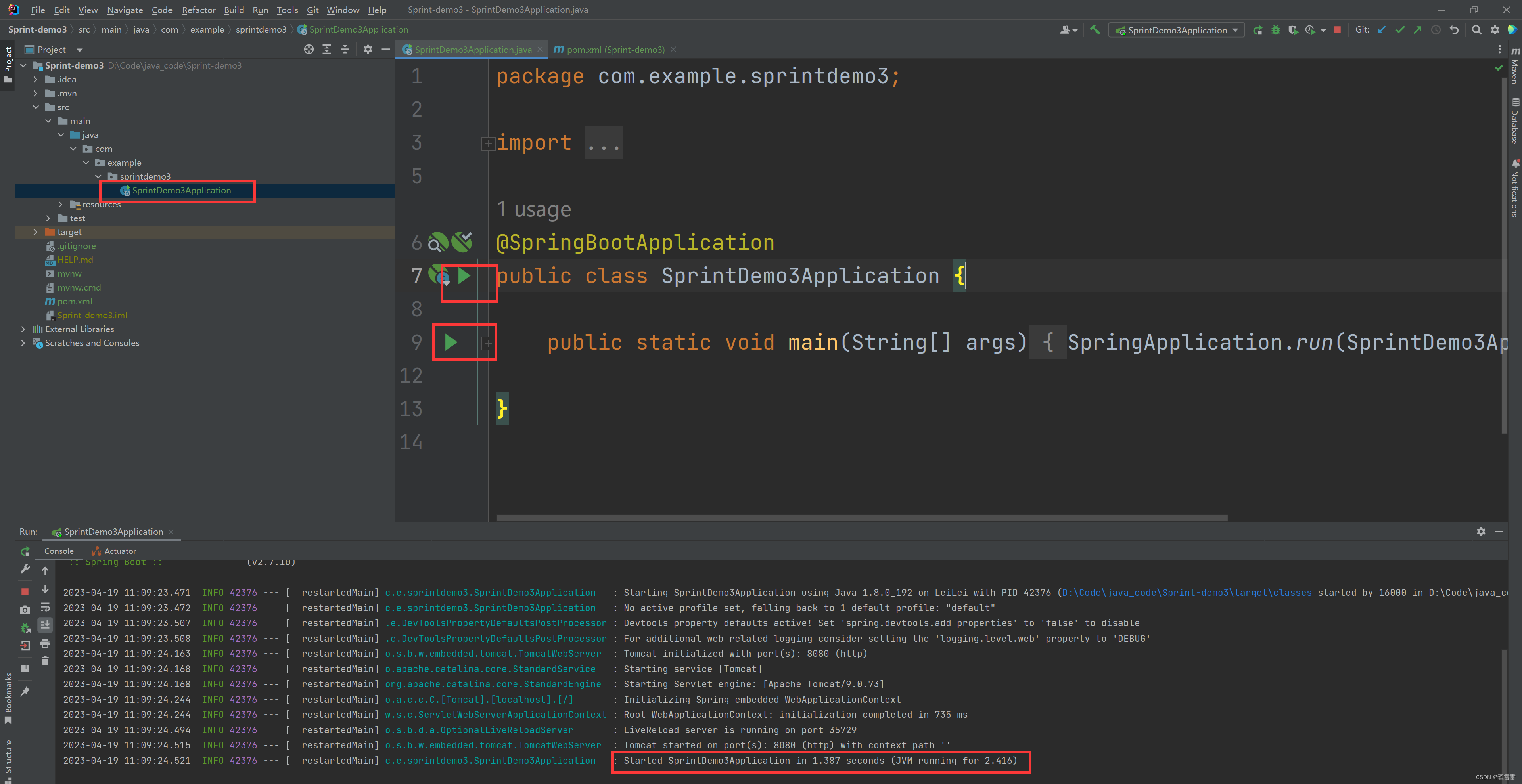This screenshot has width=1522, height=784.
Task: Click the c.e.sprintdemo3.SprintDemo3Application logger in last log line
Action: tap(491, 760)
